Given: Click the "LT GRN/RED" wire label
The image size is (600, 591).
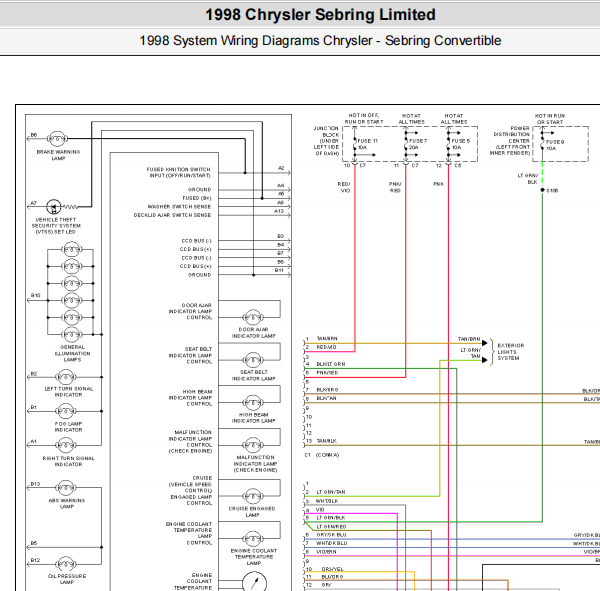Looking at the screenshot, I should coord(331,527).
